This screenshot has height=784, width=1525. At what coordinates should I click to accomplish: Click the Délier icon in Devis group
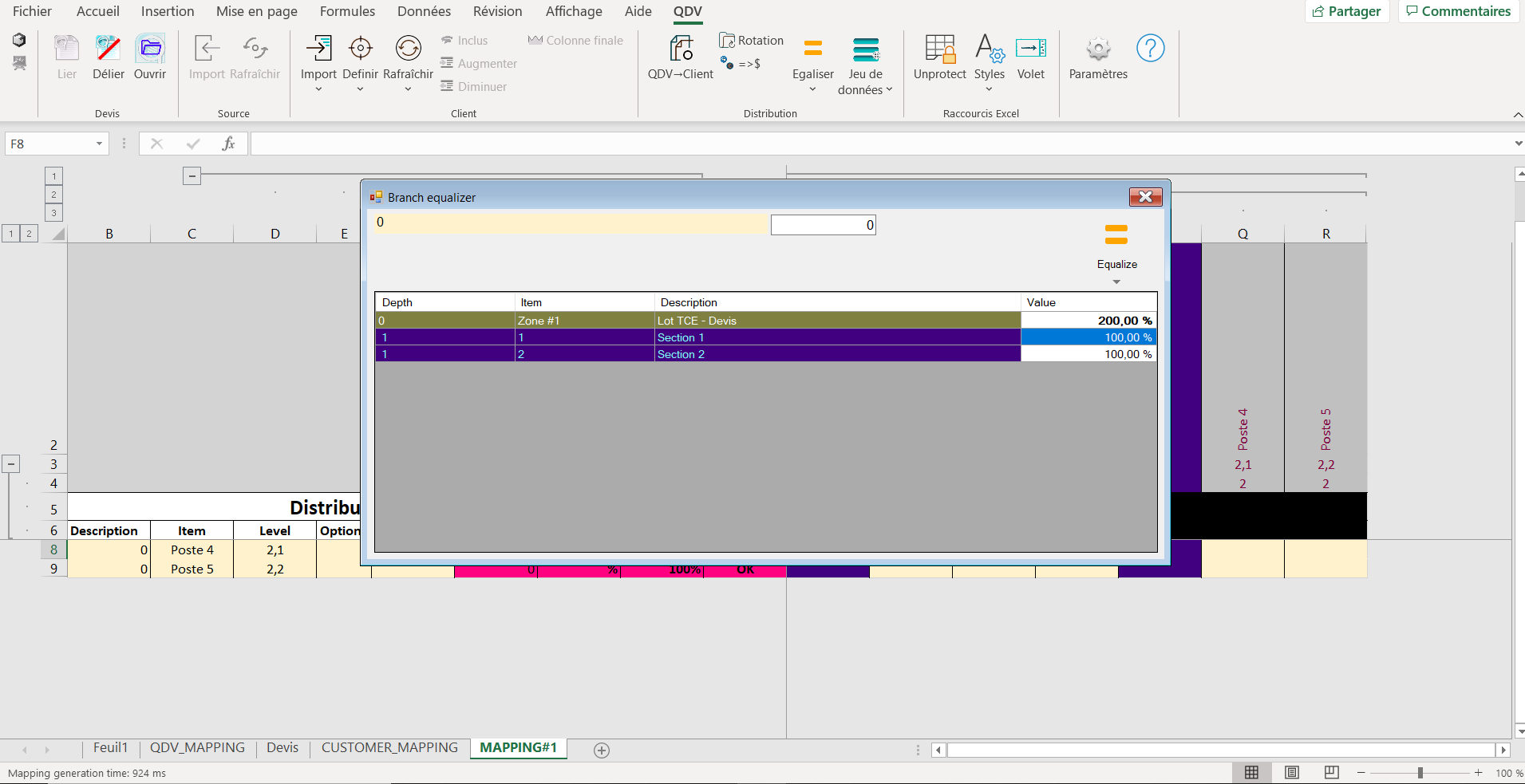[108, 49]
